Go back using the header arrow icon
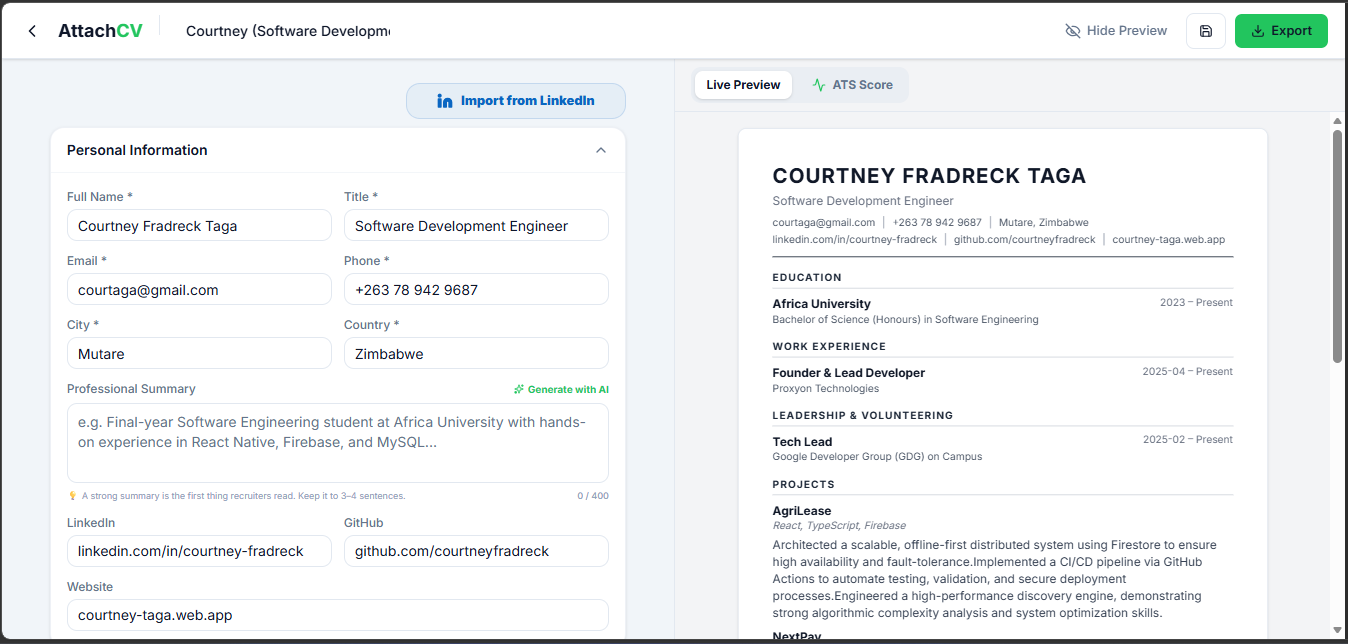 point(32,31)
